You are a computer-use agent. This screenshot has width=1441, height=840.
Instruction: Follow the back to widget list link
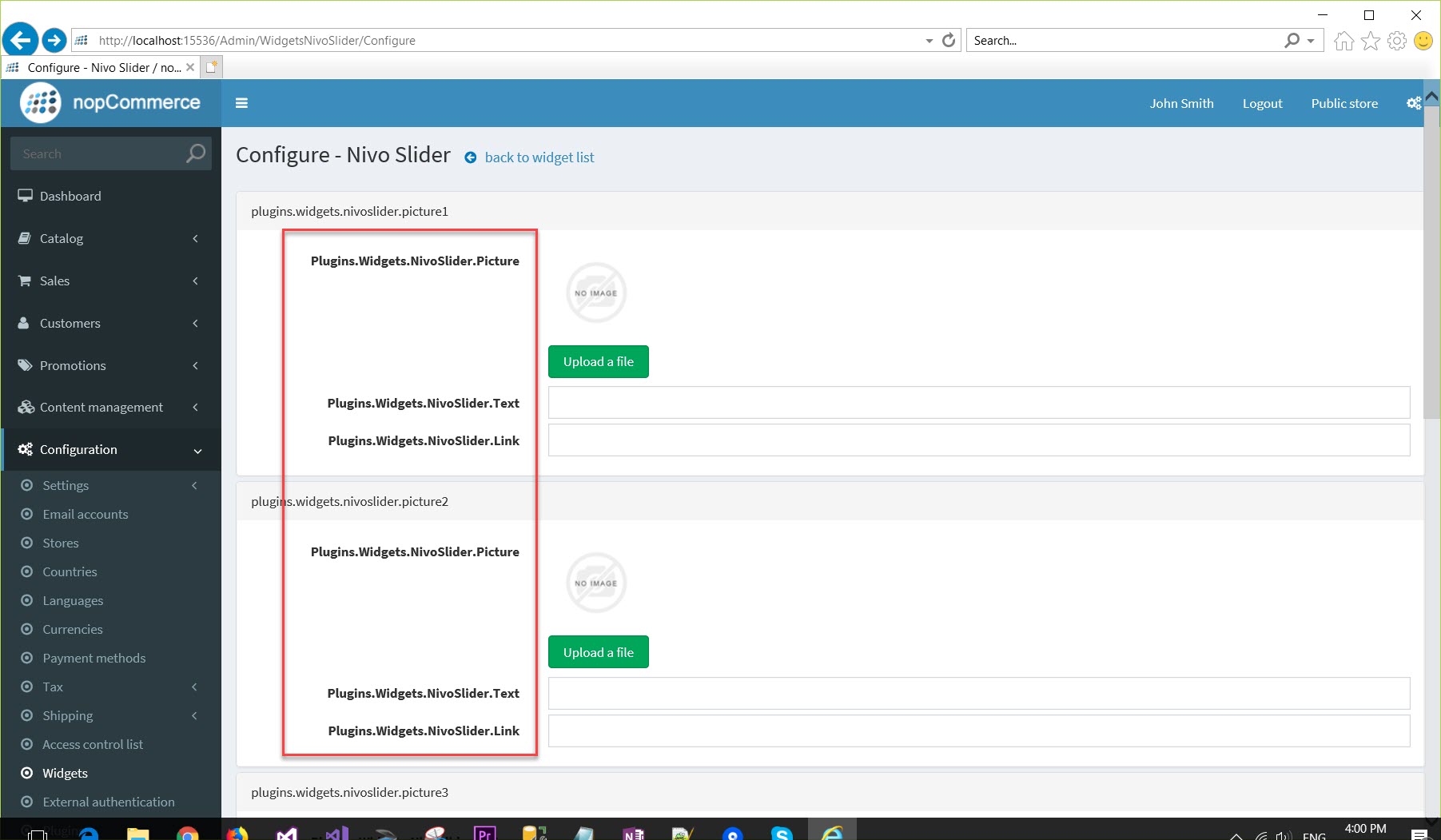539,157
